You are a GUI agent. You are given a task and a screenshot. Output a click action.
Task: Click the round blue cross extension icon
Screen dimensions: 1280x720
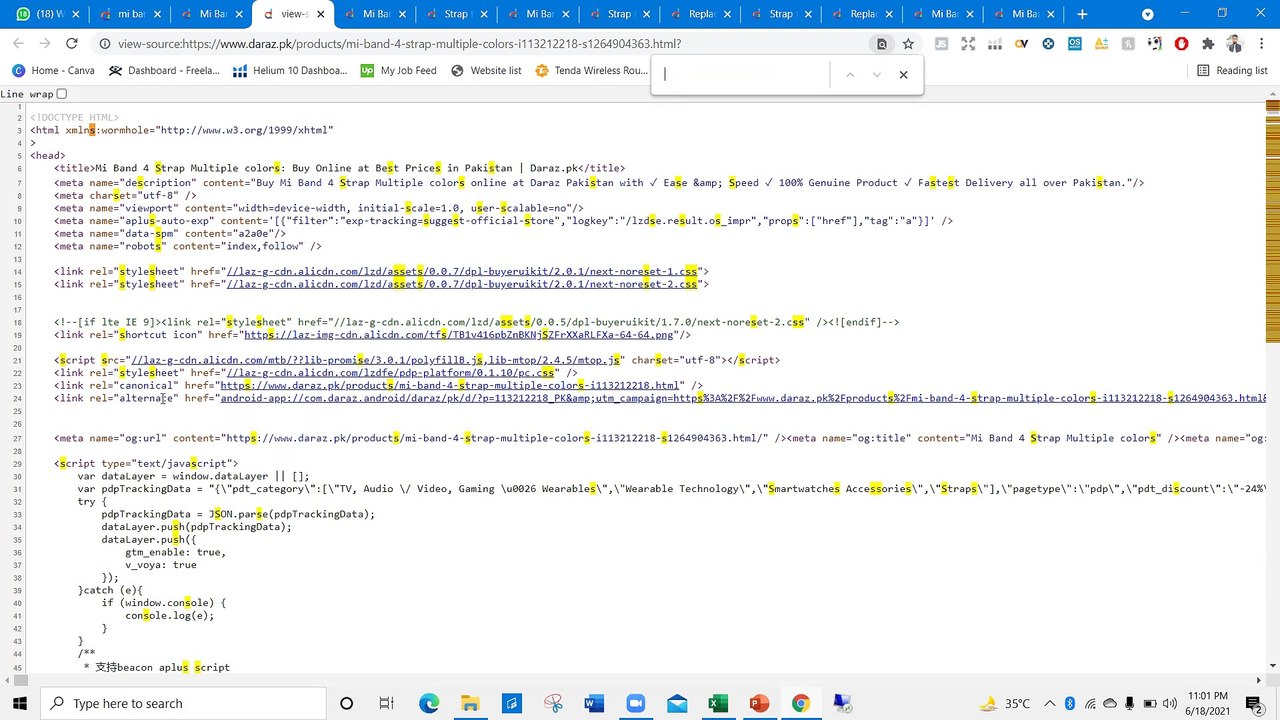[x=1048, y=44]
